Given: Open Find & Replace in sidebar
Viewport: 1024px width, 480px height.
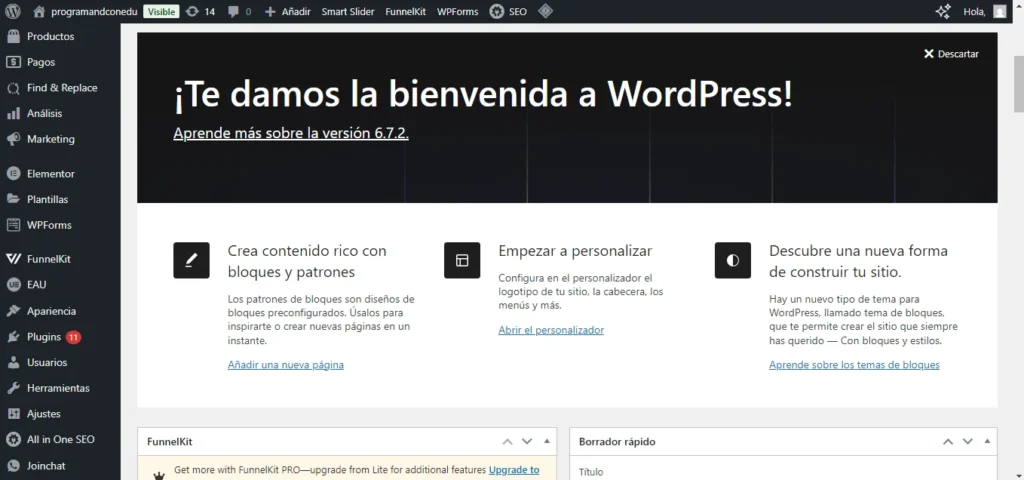Looking at the screenshot, I should point(60,88).
